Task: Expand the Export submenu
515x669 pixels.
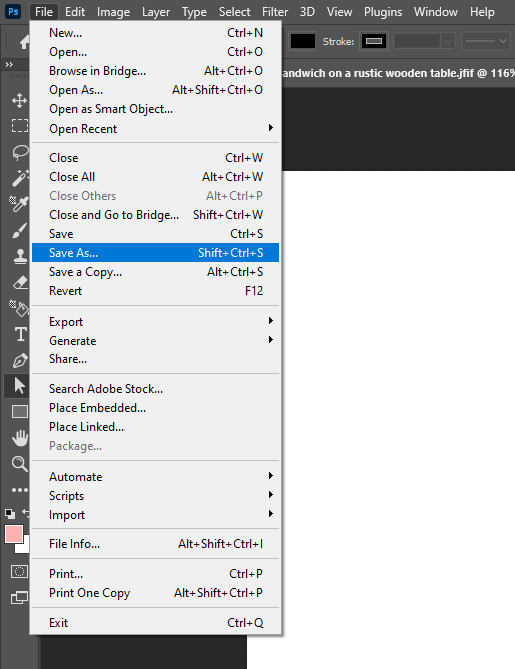Action: point(155,321)
